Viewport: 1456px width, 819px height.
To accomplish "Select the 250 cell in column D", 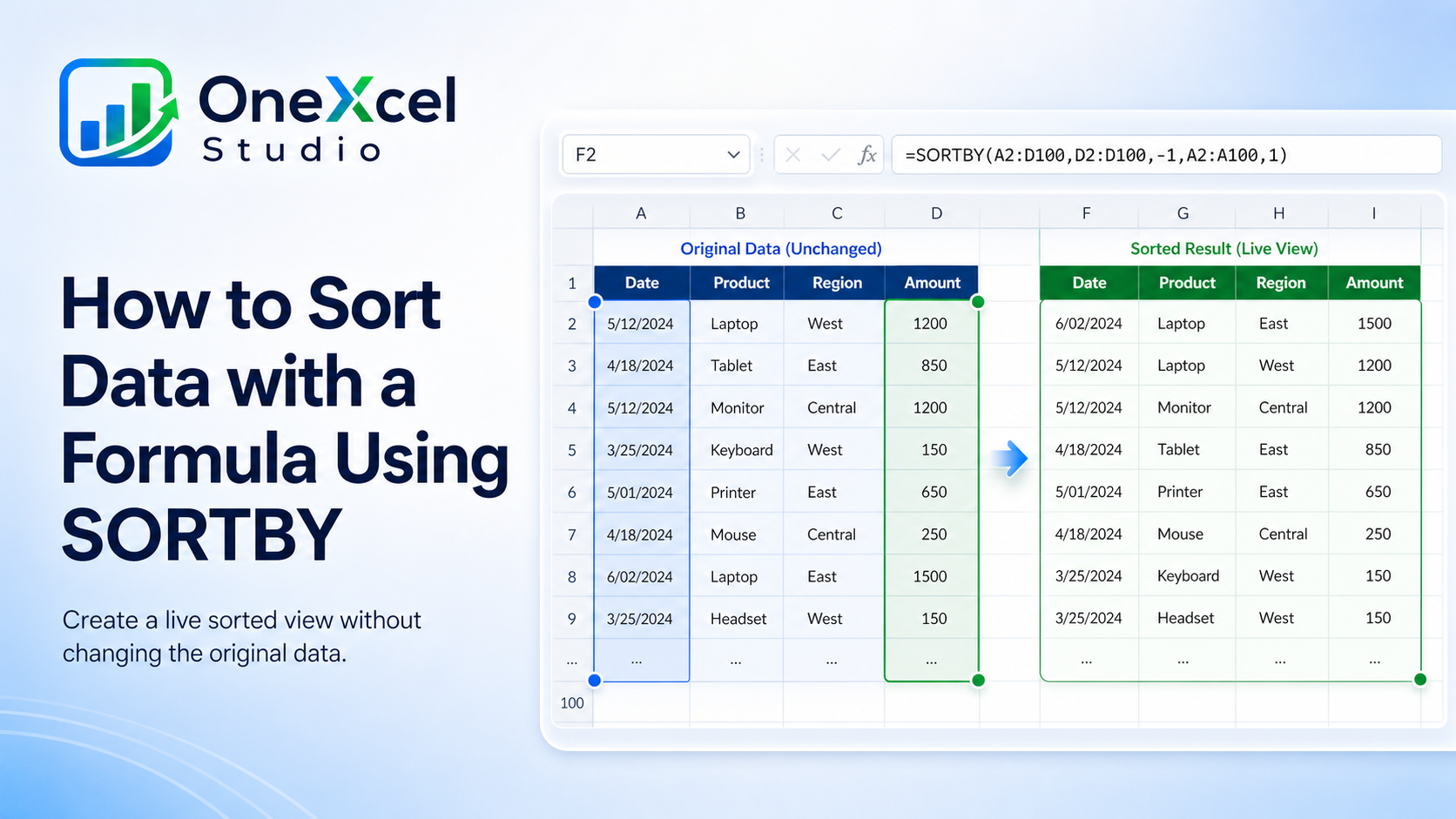I will pyautogui.click(x=932, y=534).
